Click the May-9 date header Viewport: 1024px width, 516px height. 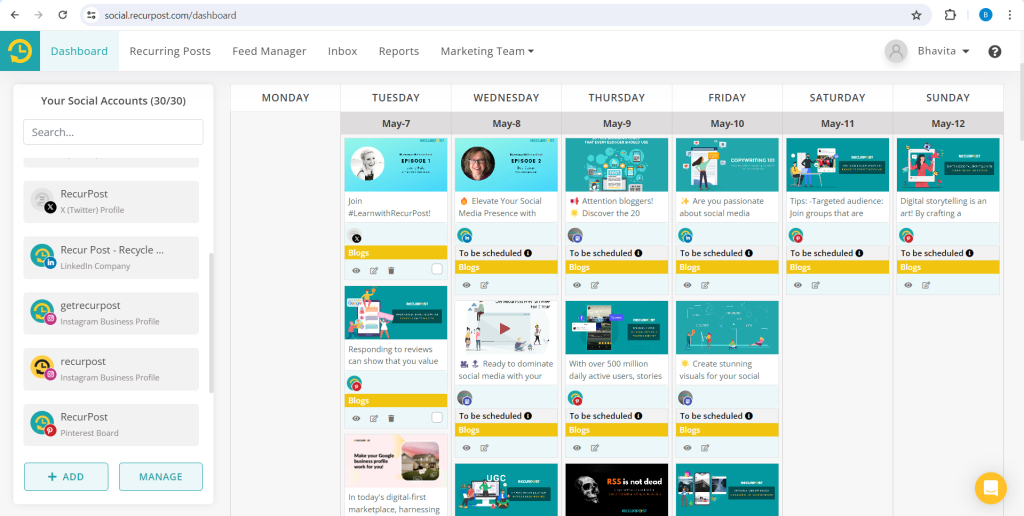616,123
